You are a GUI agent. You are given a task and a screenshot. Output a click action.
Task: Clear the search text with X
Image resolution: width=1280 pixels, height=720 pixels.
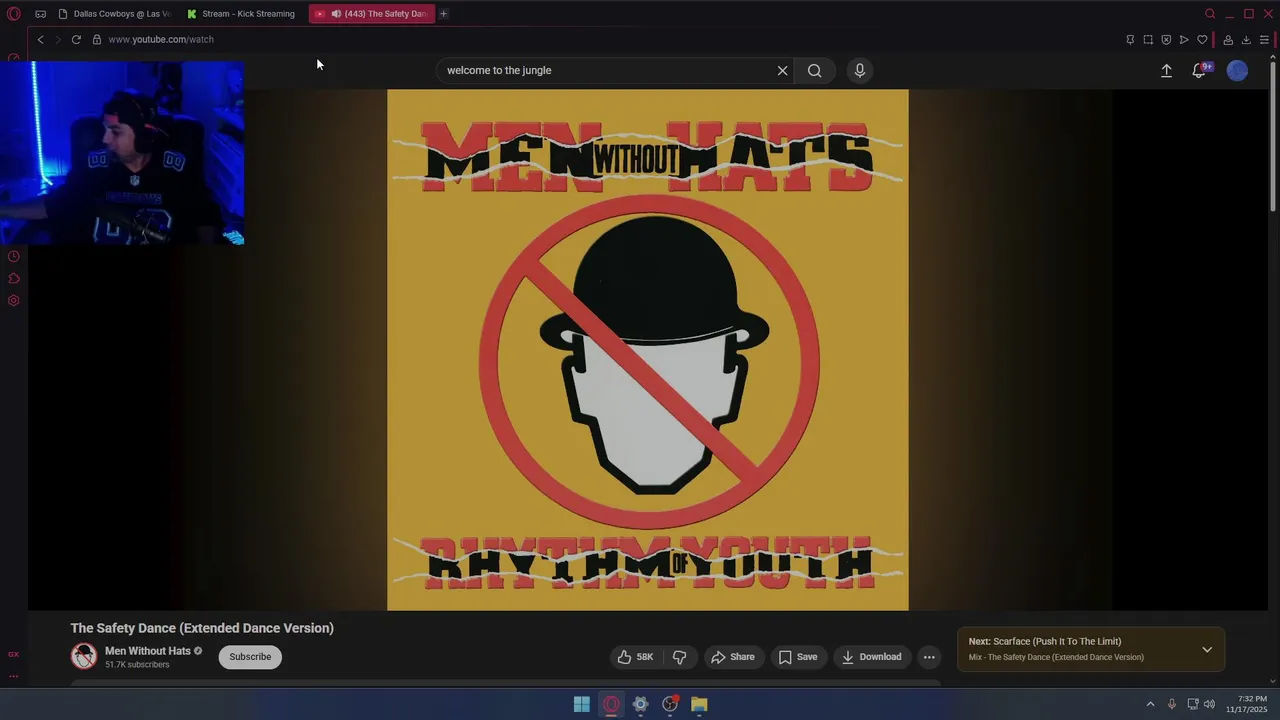click(782, 70)
